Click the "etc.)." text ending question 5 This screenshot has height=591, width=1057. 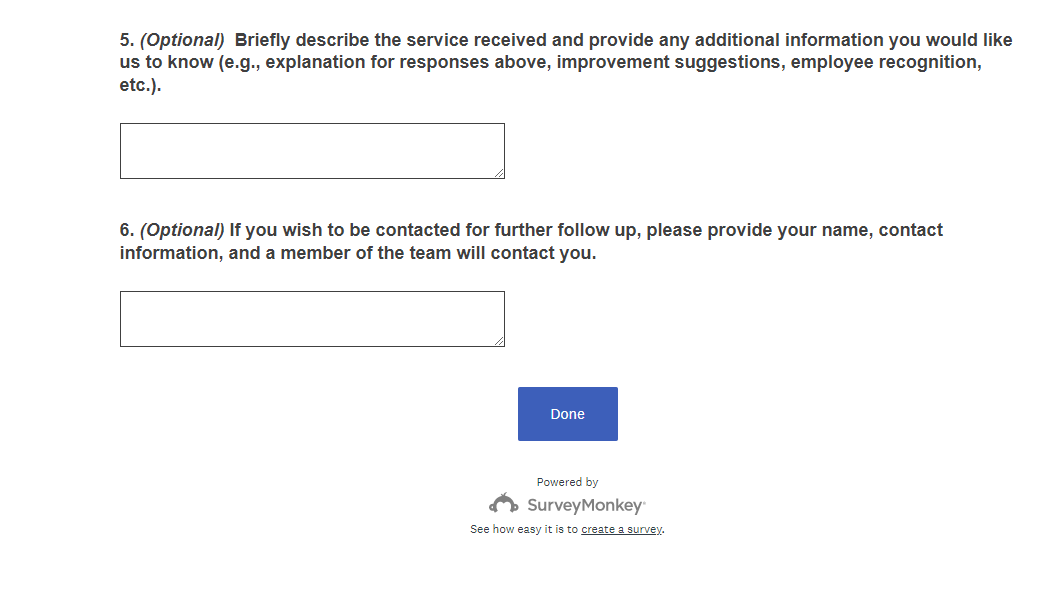[x=140, y=86]
